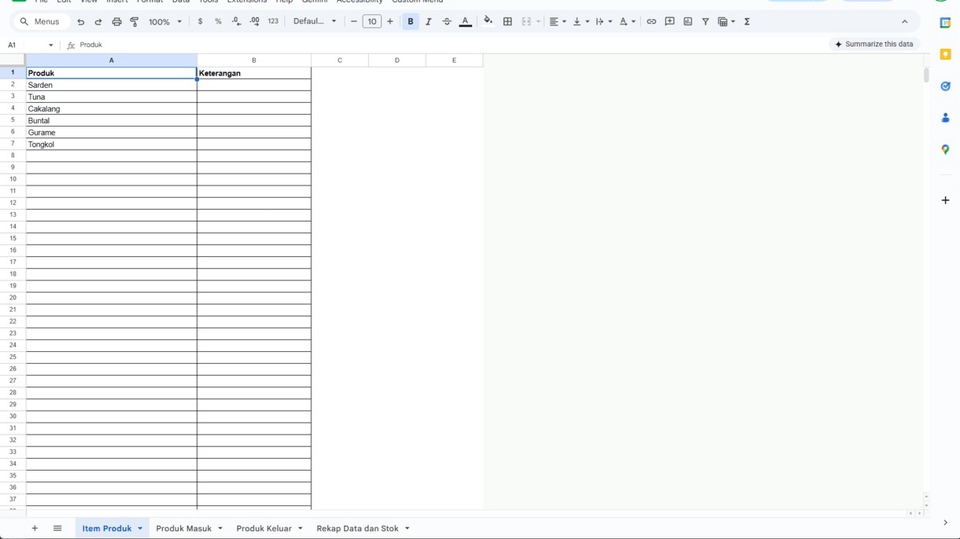960x539 pixels.
Task: Click the insert link icon
Action: [x=651, y=22]
